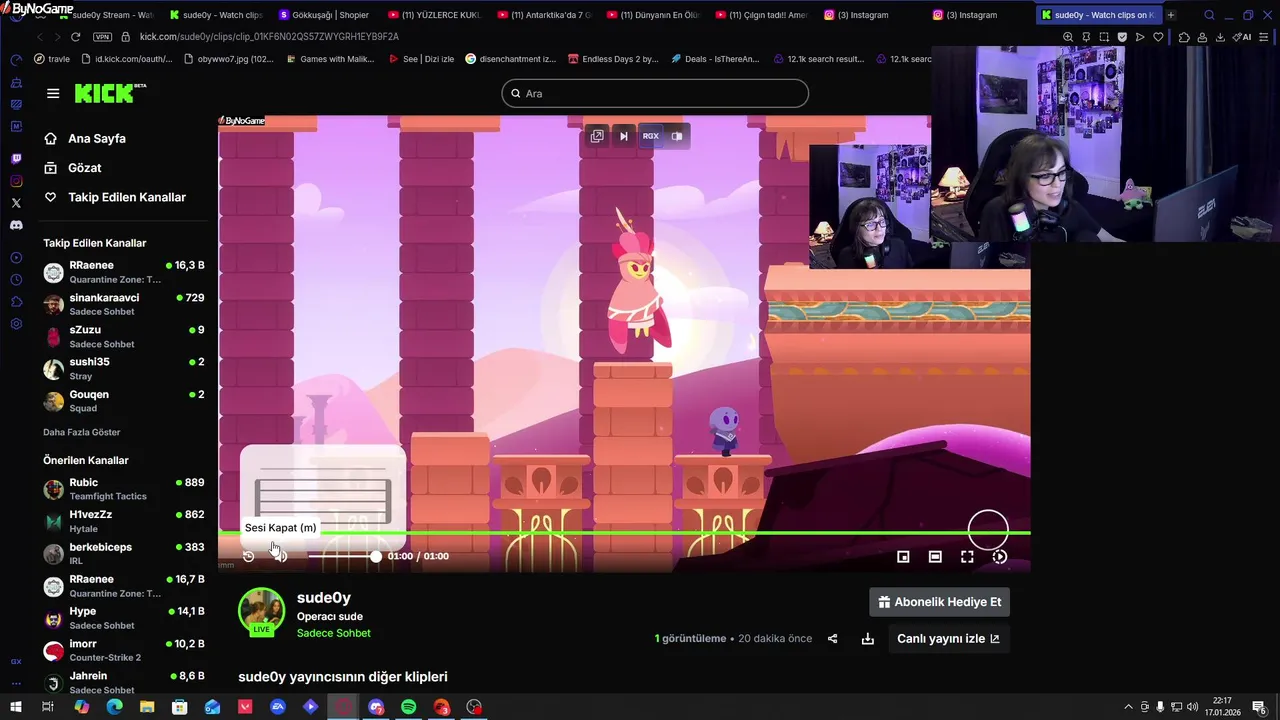Image resolution: width=1280 pixels, height=720 pixels.
Task: Open Twitch icon in browser sidebar
Action: click(x=16, y=159)
